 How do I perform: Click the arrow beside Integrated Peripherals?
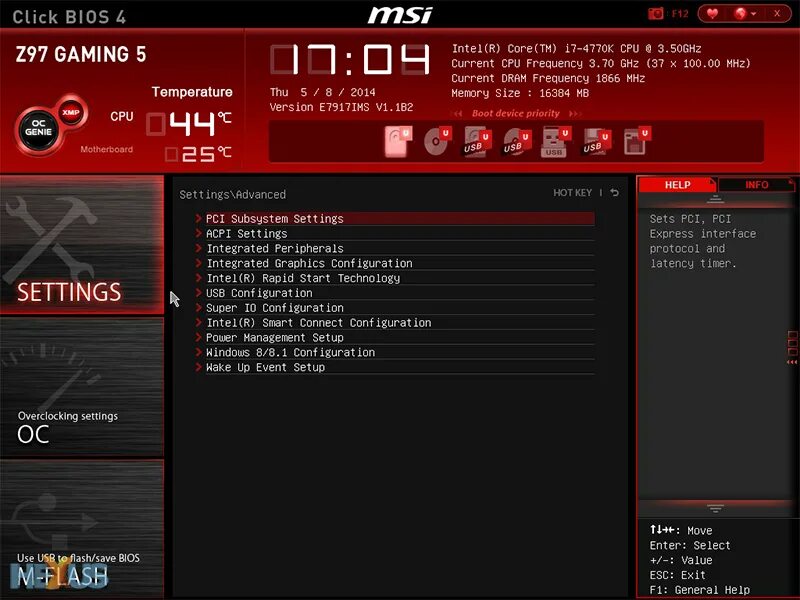pos(198,248)
